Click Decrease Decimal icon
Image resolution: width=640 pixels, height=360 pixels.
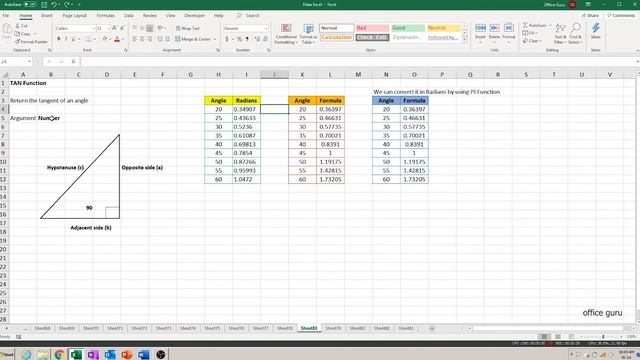point(265,39)
